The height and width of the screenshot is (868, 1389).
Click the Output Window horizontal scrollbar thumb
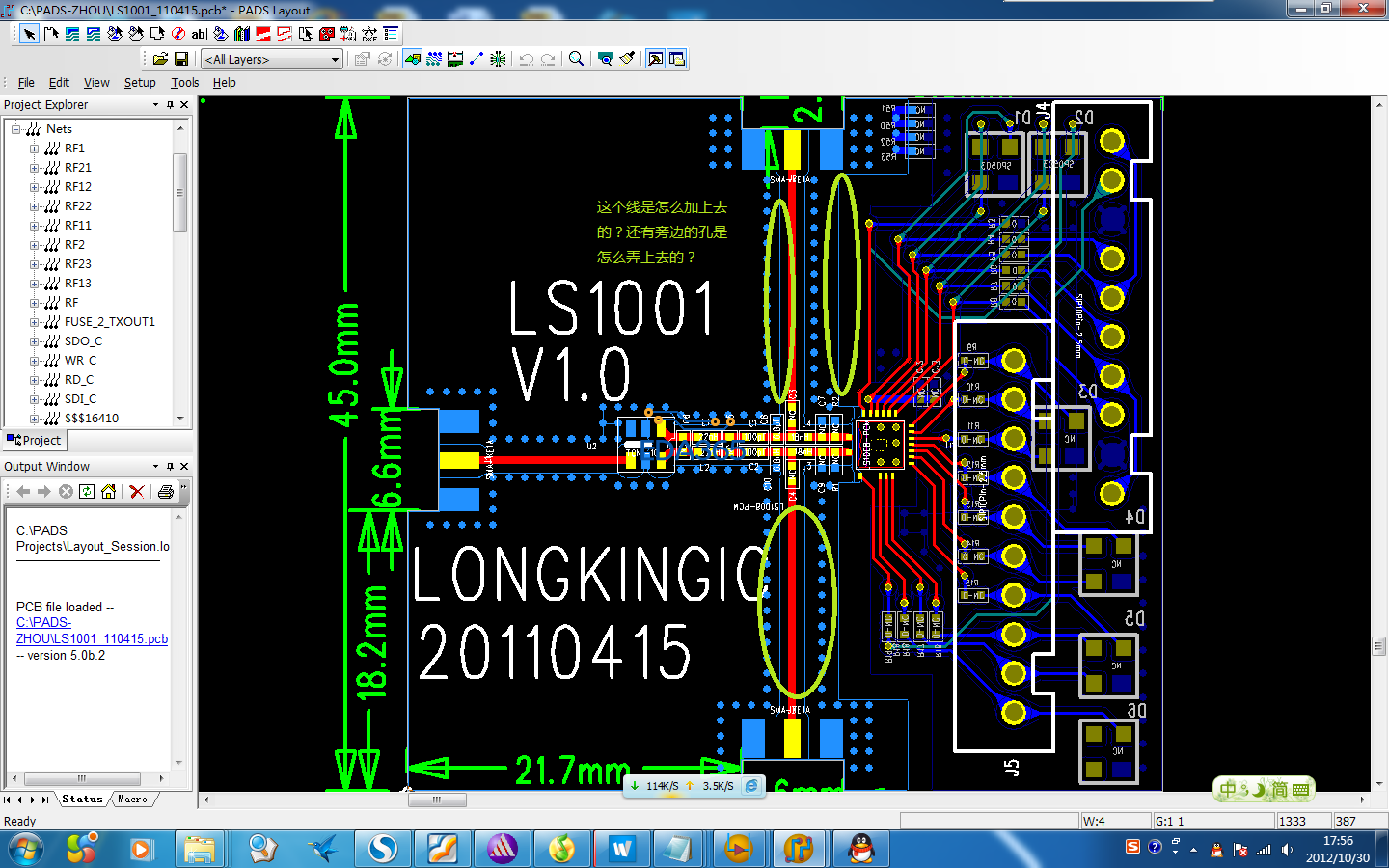[81, 778]
